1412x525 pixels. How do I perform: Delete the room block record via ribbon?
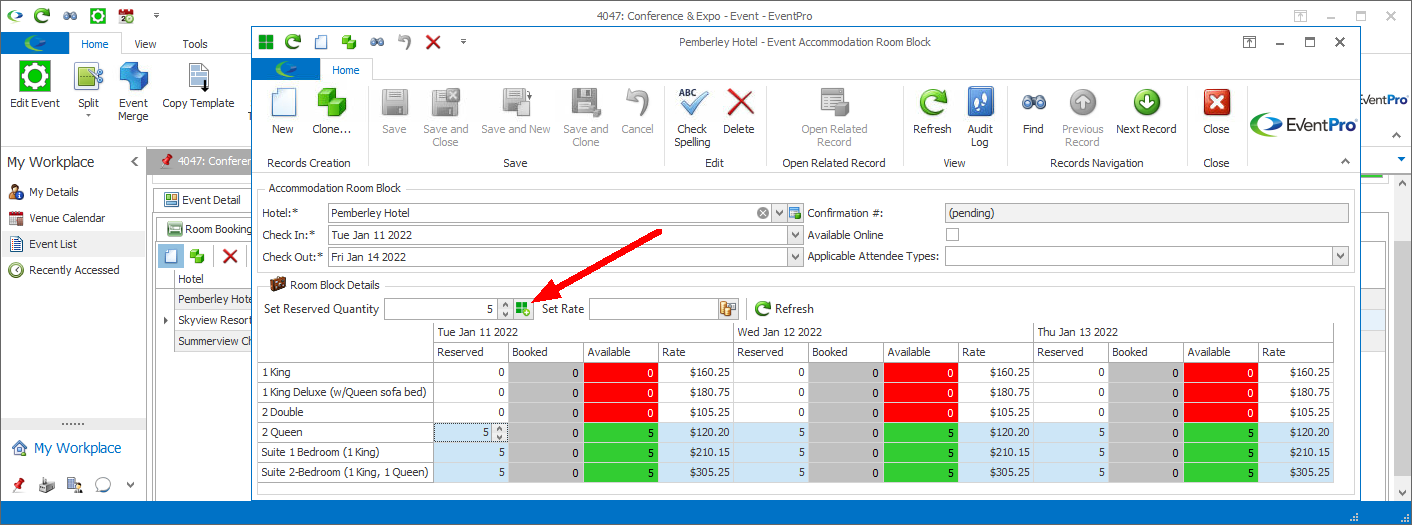click(x=739, y=110)
